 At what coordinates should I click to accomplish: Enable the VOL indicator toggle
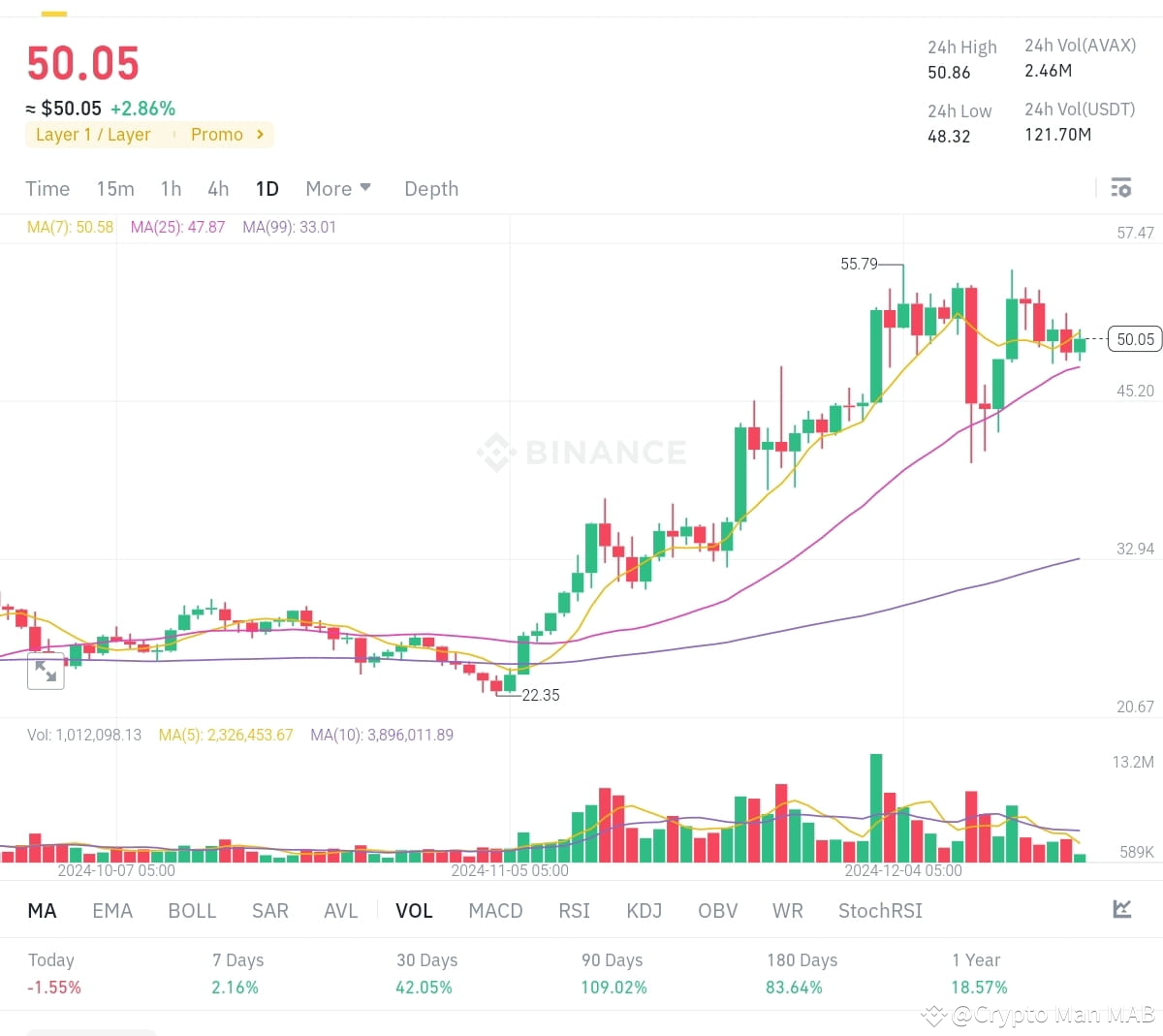pyautogui.click(x=414, y=910)
